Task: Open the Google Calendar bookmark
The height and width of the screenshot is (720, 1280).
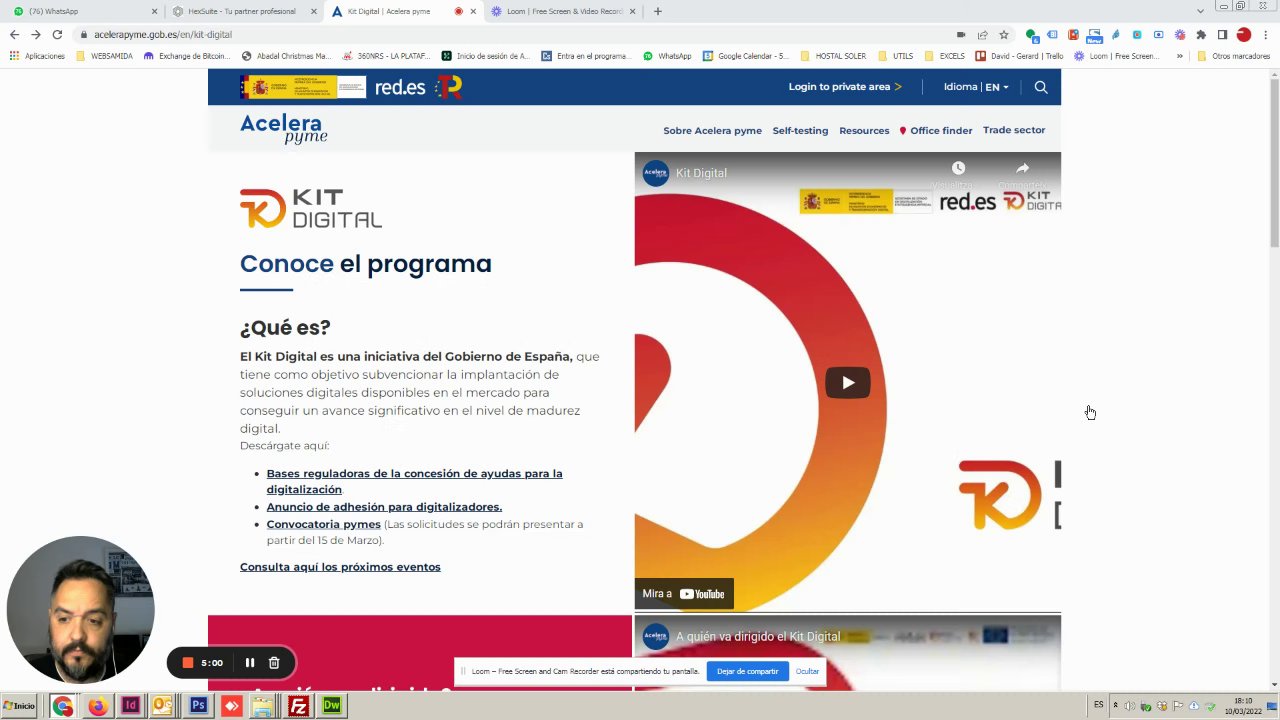Action: [x=746, y=56]
